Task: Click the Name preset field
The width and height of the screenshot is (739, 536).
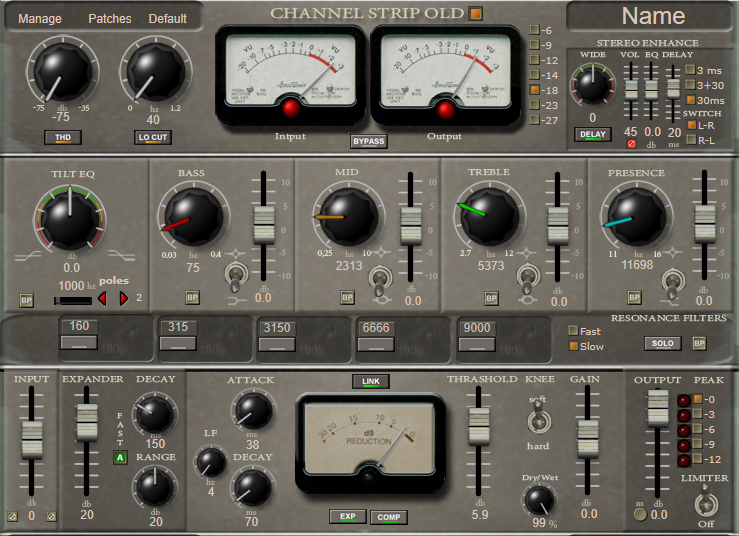Action: point(653,16)
